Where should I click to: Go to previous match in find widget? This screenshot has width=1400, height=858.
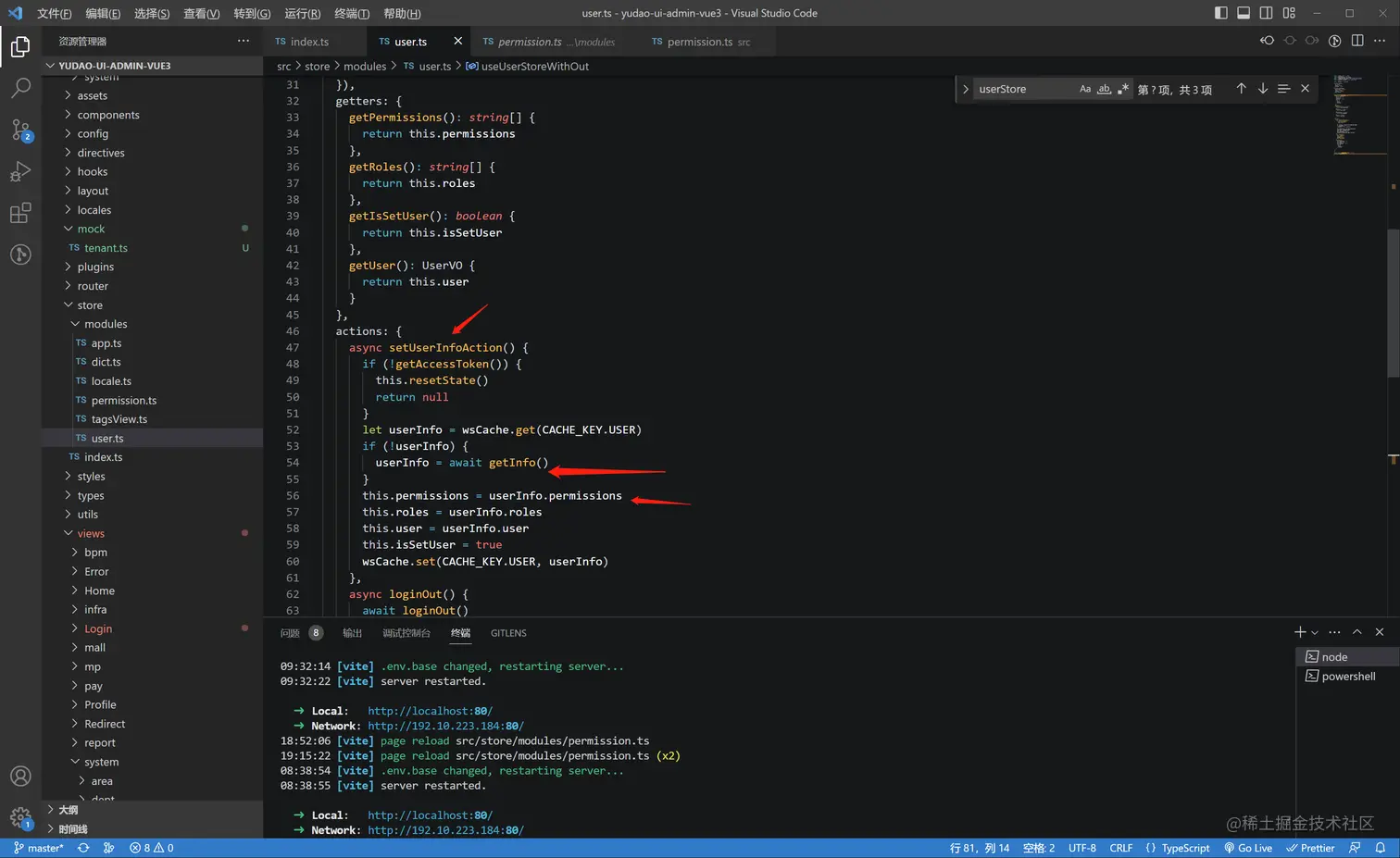(1241, 89)
